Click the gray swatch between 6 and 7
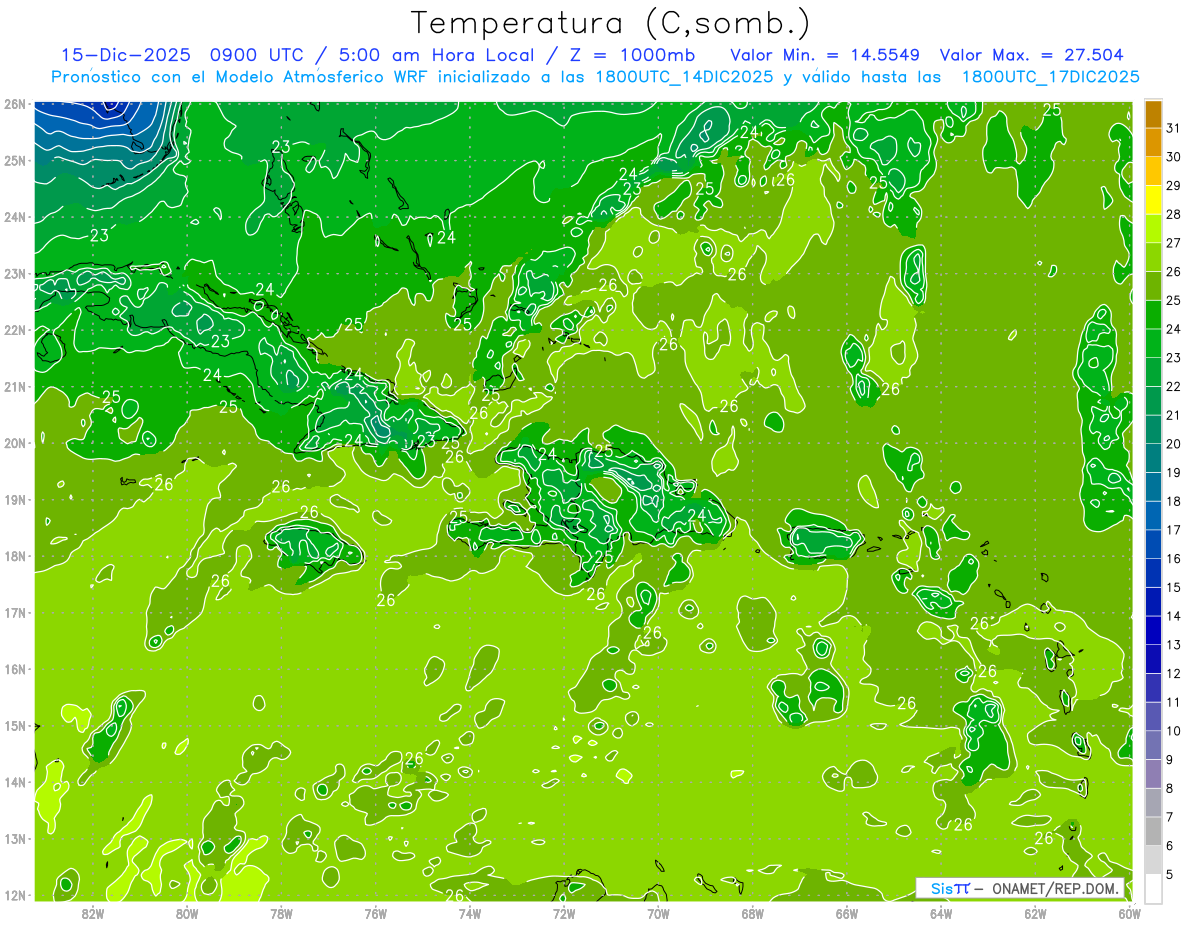 (1153, 831)
